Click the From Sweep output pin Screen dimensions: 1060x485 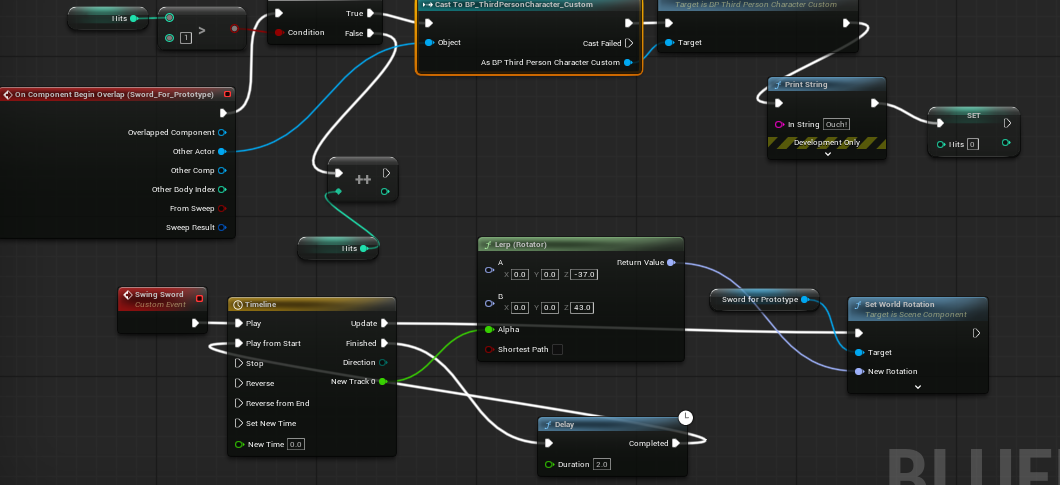(222, 208)
